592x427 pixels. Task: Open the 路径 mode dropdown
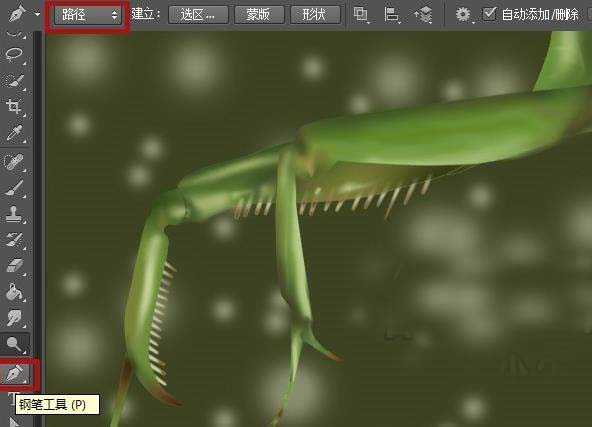(88, 15)
